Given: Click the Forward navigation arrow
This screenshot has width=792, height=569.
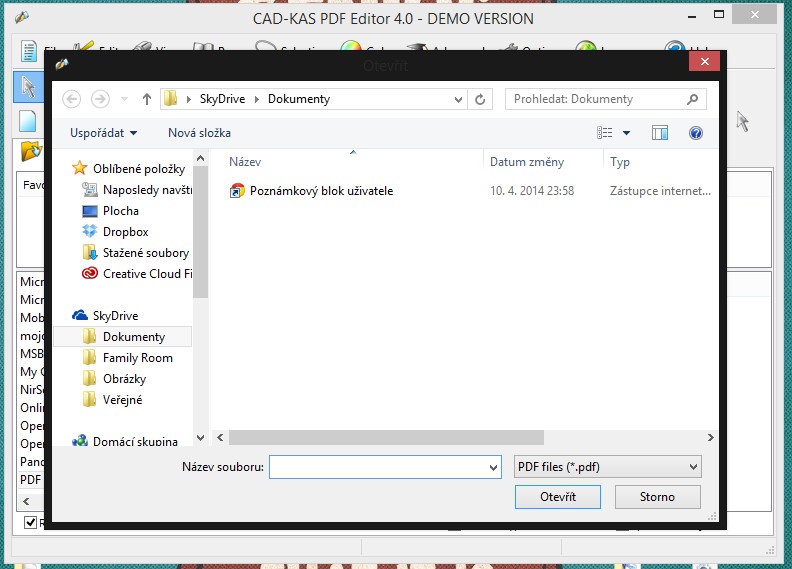Looking at the screenshot, I should pyautogui.click(x=100, y=99).
